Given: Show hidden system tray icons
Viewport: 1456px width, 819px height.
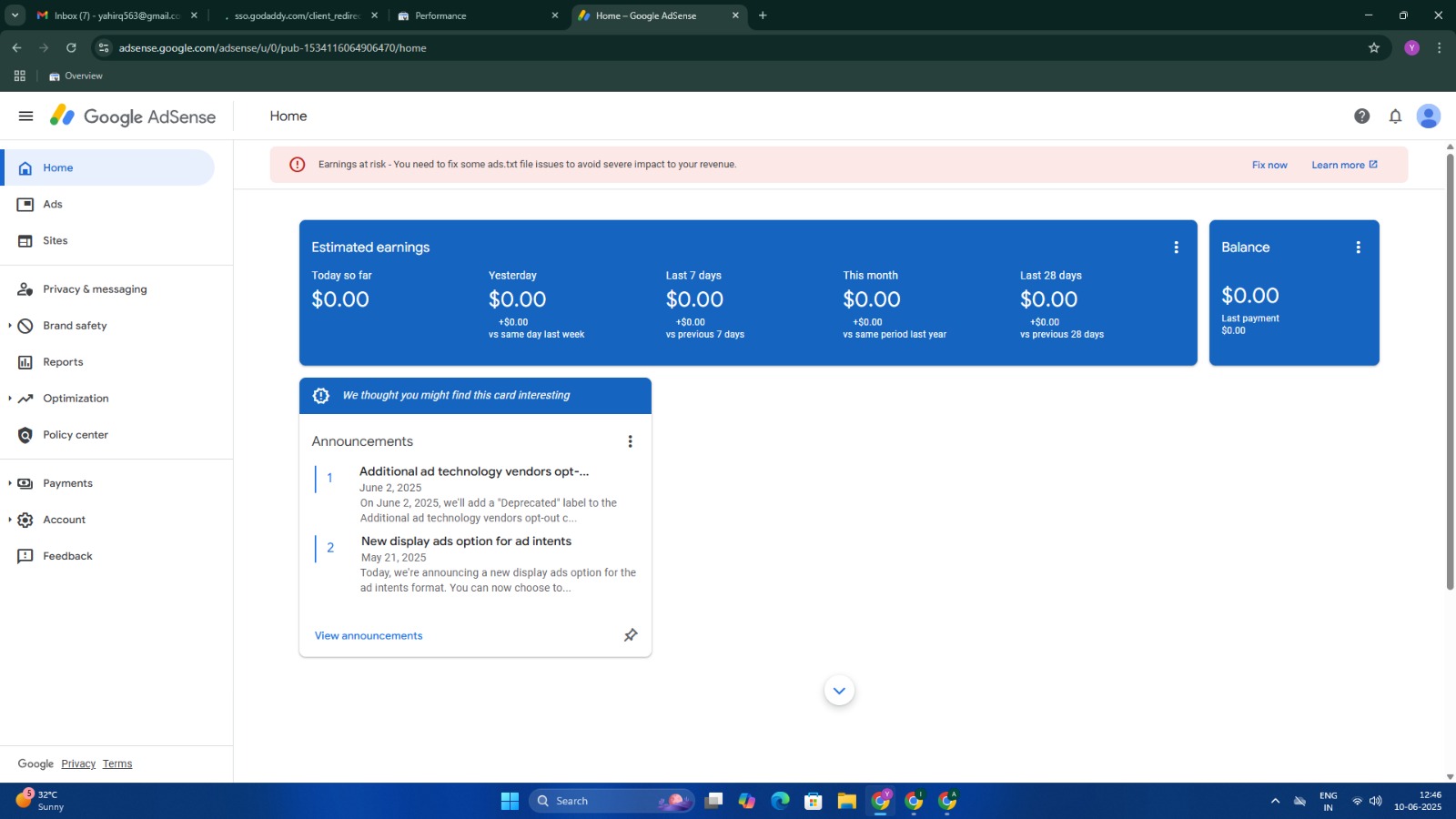Looking at the screenshot, I should (1275, 801).
